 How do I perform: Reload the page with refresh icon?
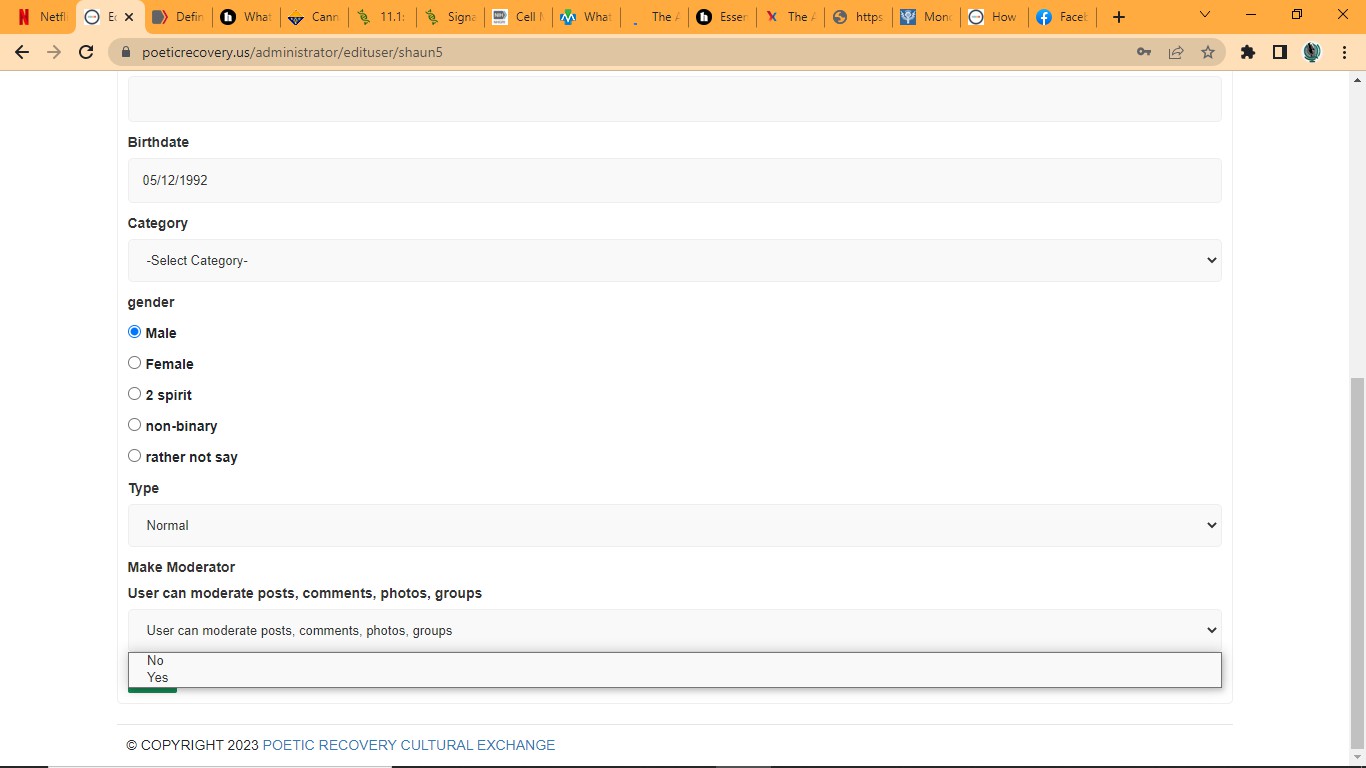[86, 52]
